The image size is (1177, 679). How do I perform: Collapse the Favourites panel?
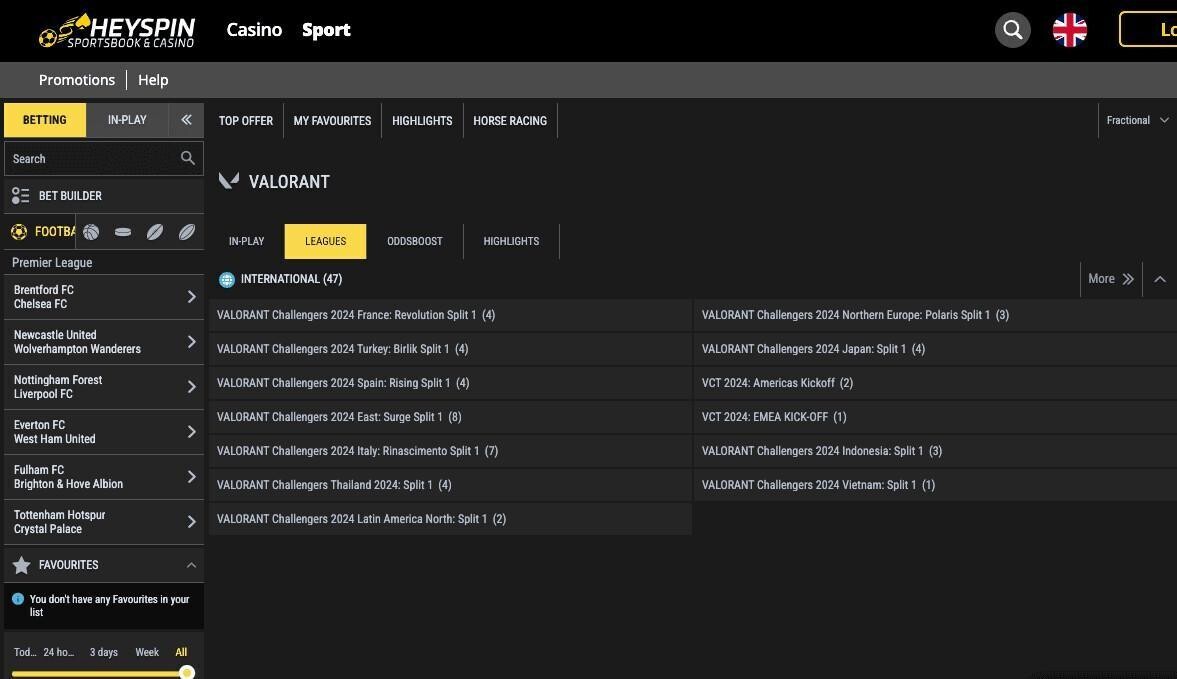(x=191, y=565)
